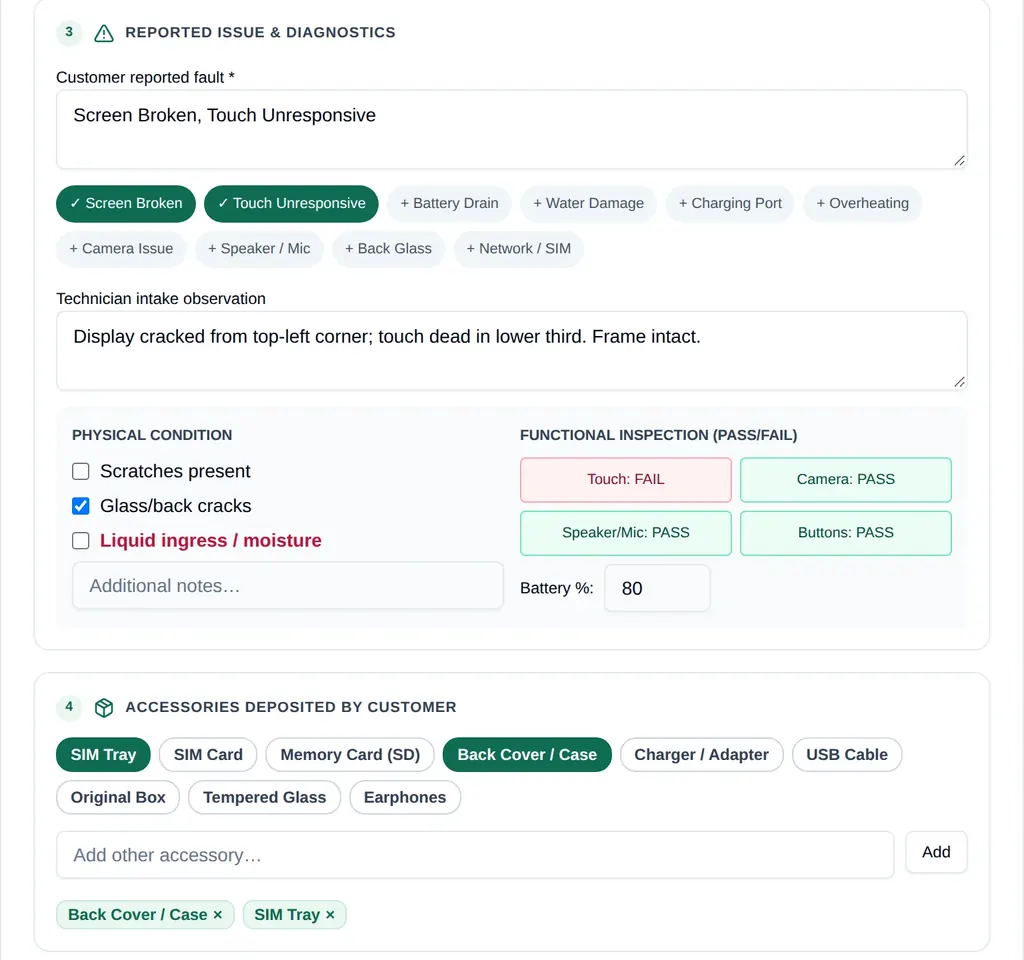Remove the SIM Tray tag
Viewport: 1024px width, 960px height.
pyautogui.click(x=330, y=914)
